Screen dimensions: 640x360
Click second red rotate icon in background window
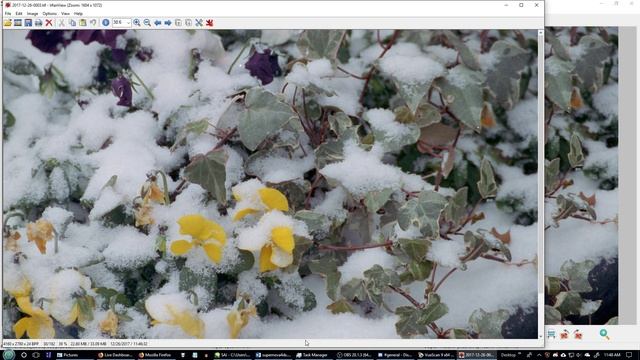tap(578, 335)
